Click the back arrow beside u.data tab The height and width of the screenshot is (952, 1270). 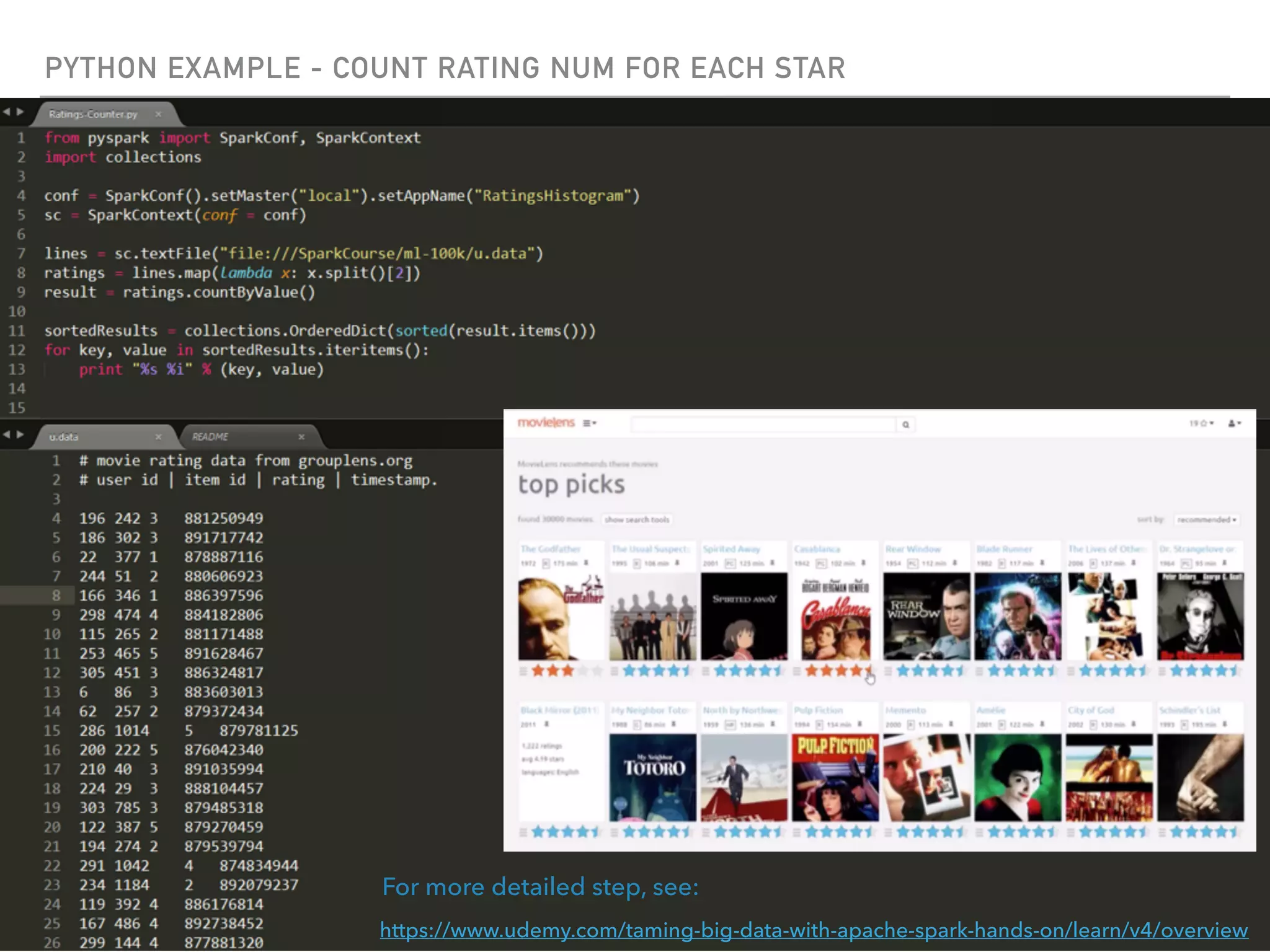coord(7,434)
